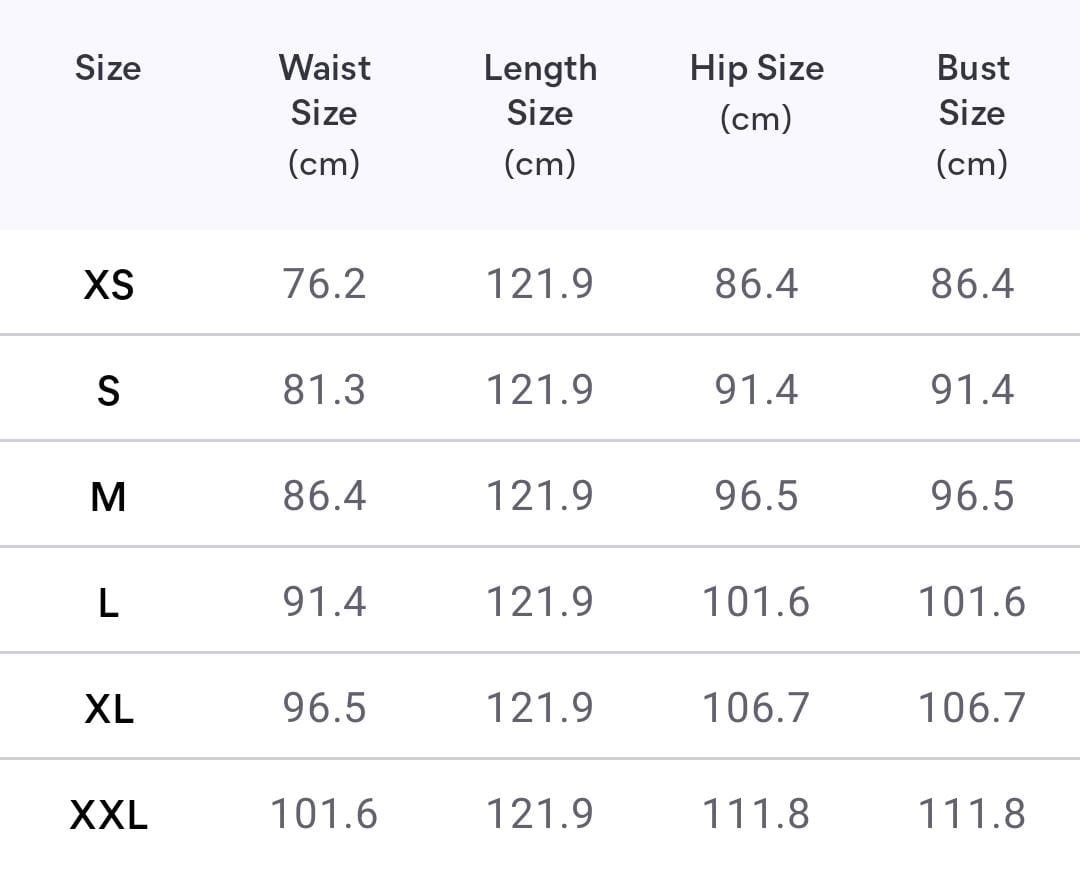Click the Length Size column header

coord(540,114)
